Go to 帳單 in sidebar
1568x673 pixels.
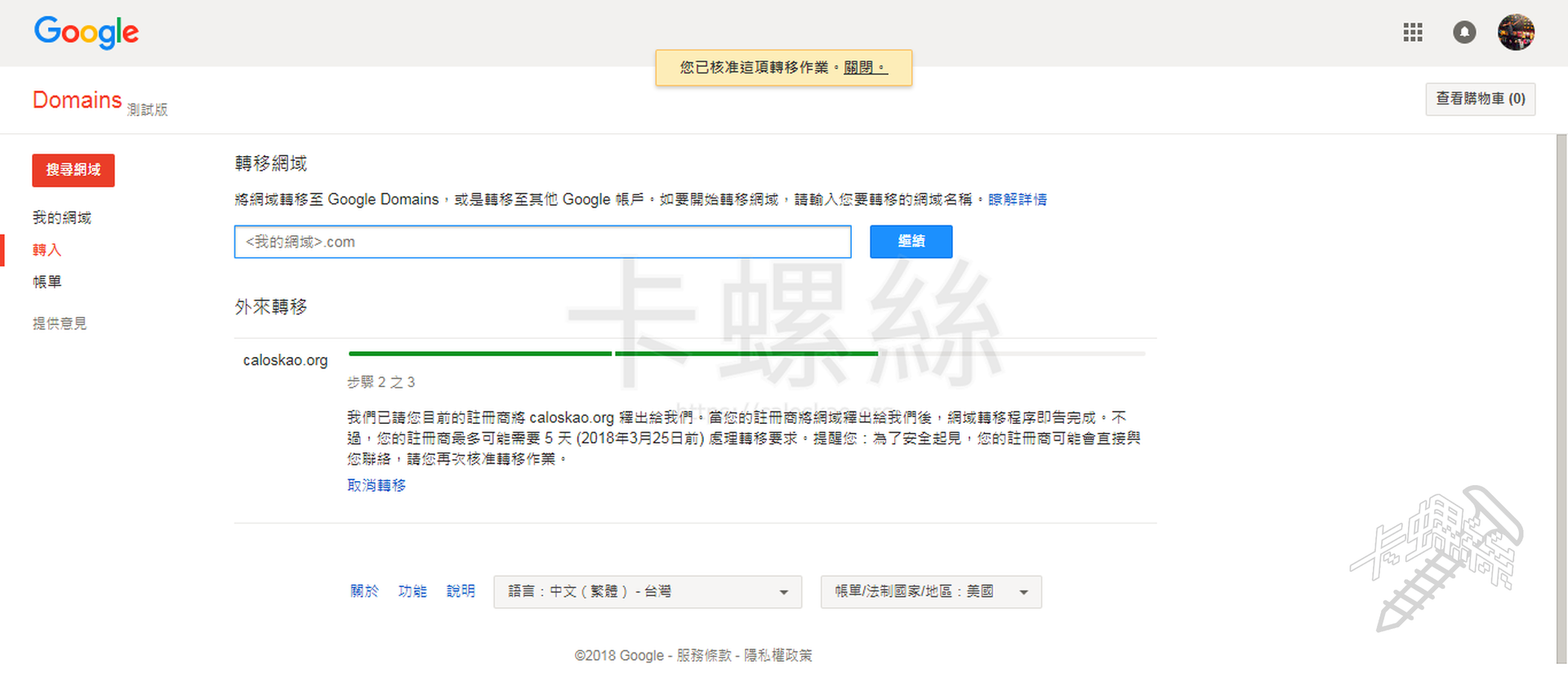47,282
